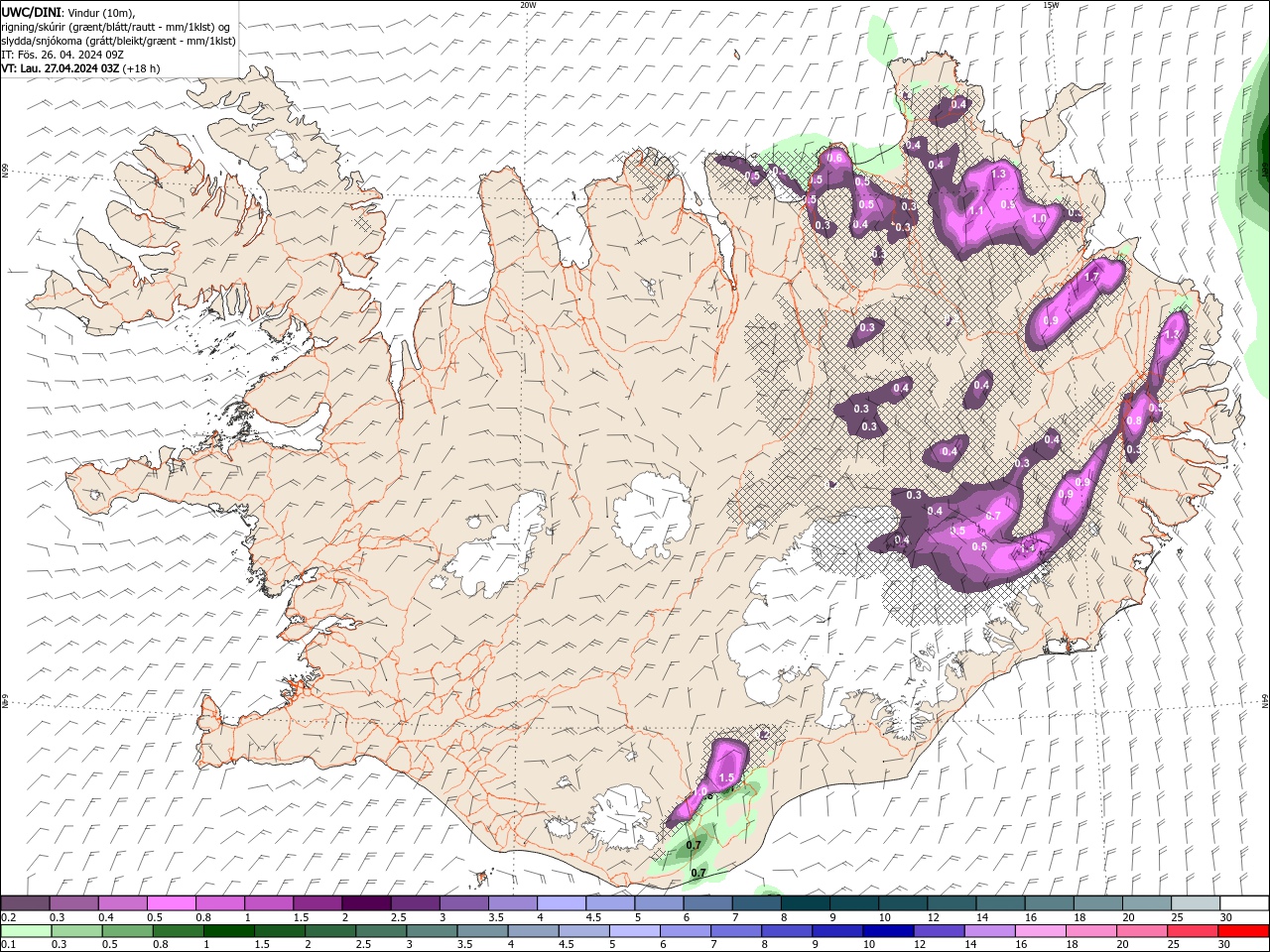Click the 1.0 snowfall value on the map

click(1040, 218)
